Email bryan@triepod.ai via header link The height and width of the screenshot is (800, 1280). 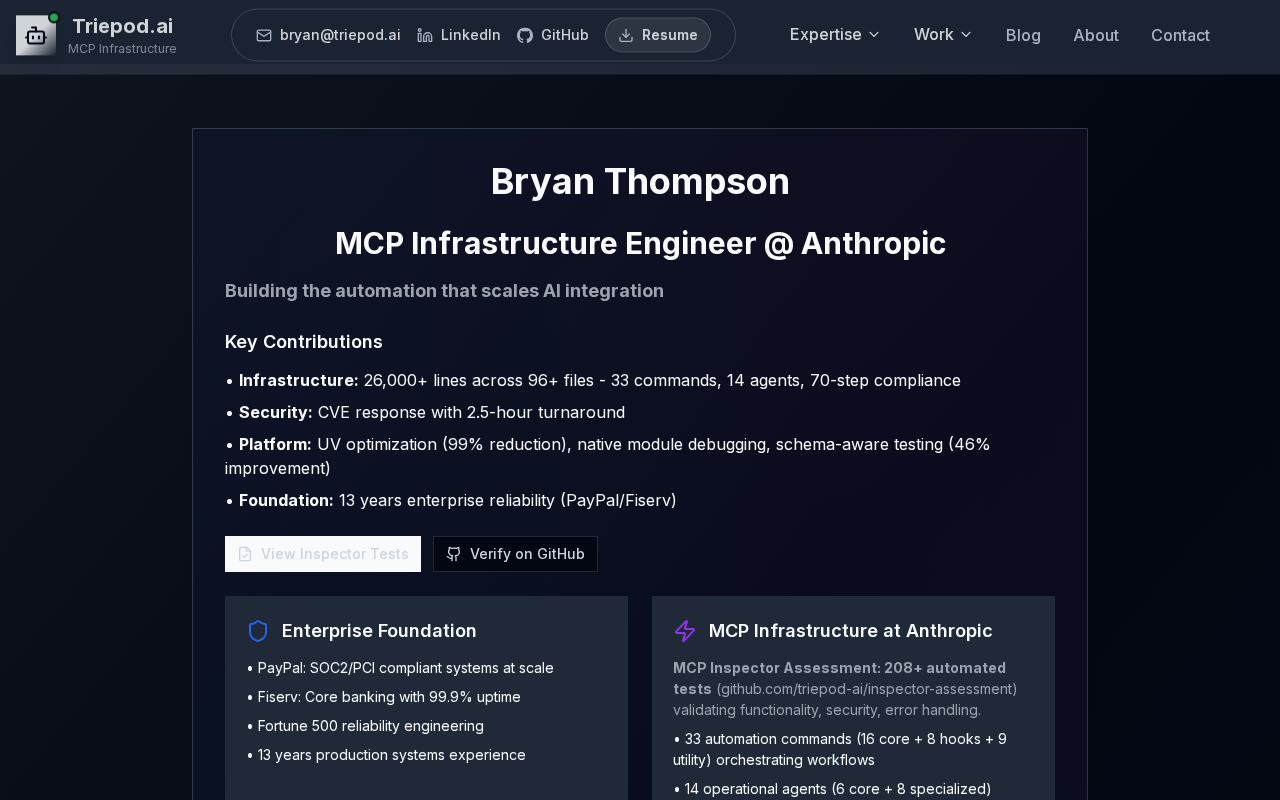tap(328, 35)
